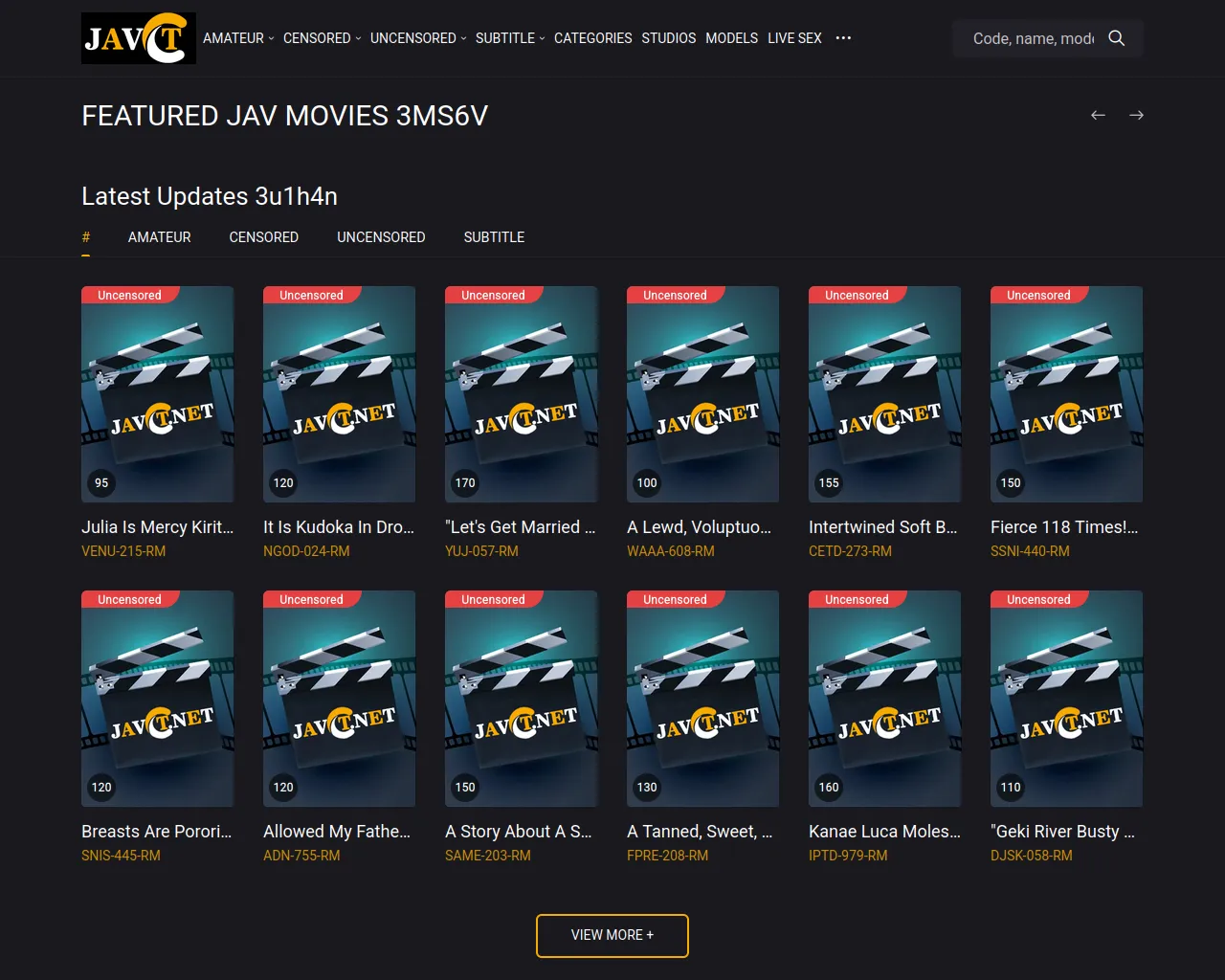The image size is (1225, 980).
Task: Click the VIEW MORE + button
Action: pos(612,935)
